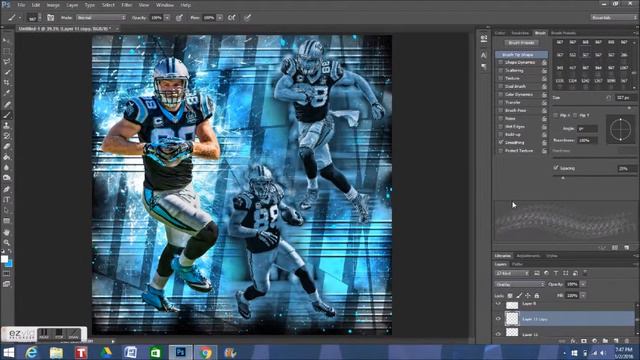640x360 pixels.
Task: Check the Flip X option
Action: (x=556, y=116)
